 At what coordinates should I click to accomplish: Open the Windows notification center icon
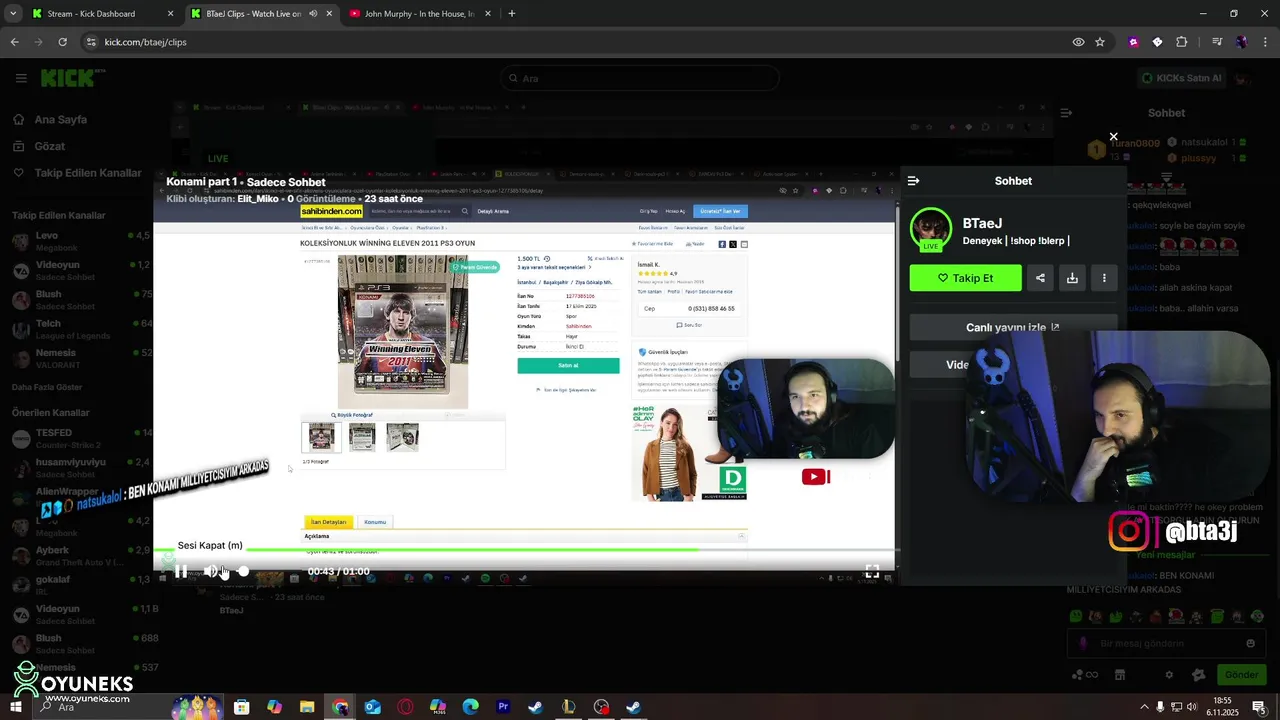click(1259, 707)
